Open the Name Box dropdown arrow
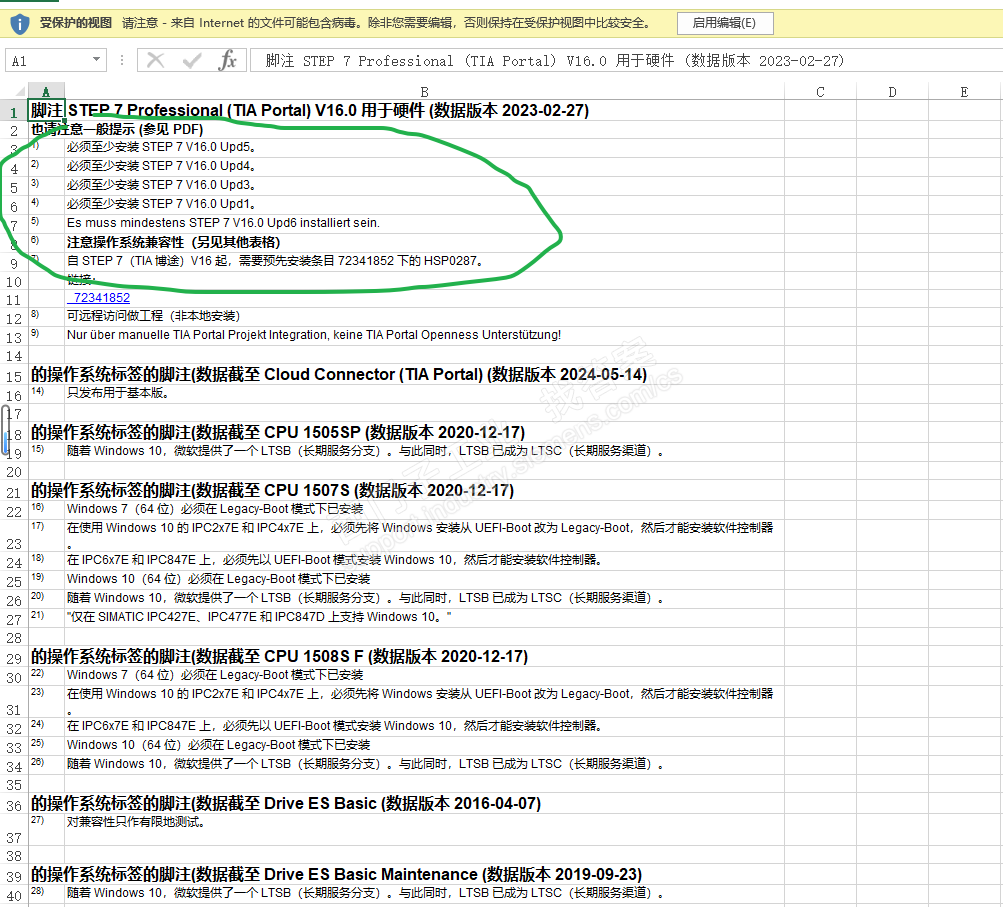The width and height of the screenshot is (1003, 907). [96, 60]
